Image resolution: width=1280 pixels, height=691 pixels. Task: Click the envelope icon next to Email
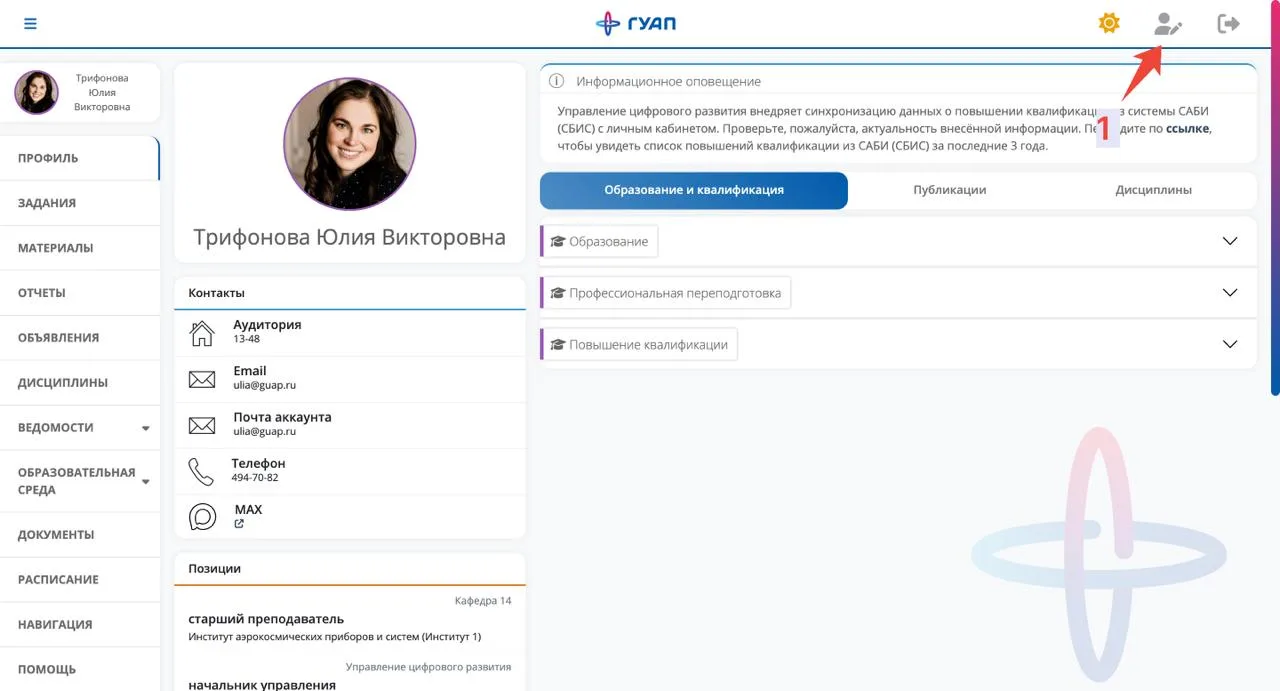click(202, 379)
